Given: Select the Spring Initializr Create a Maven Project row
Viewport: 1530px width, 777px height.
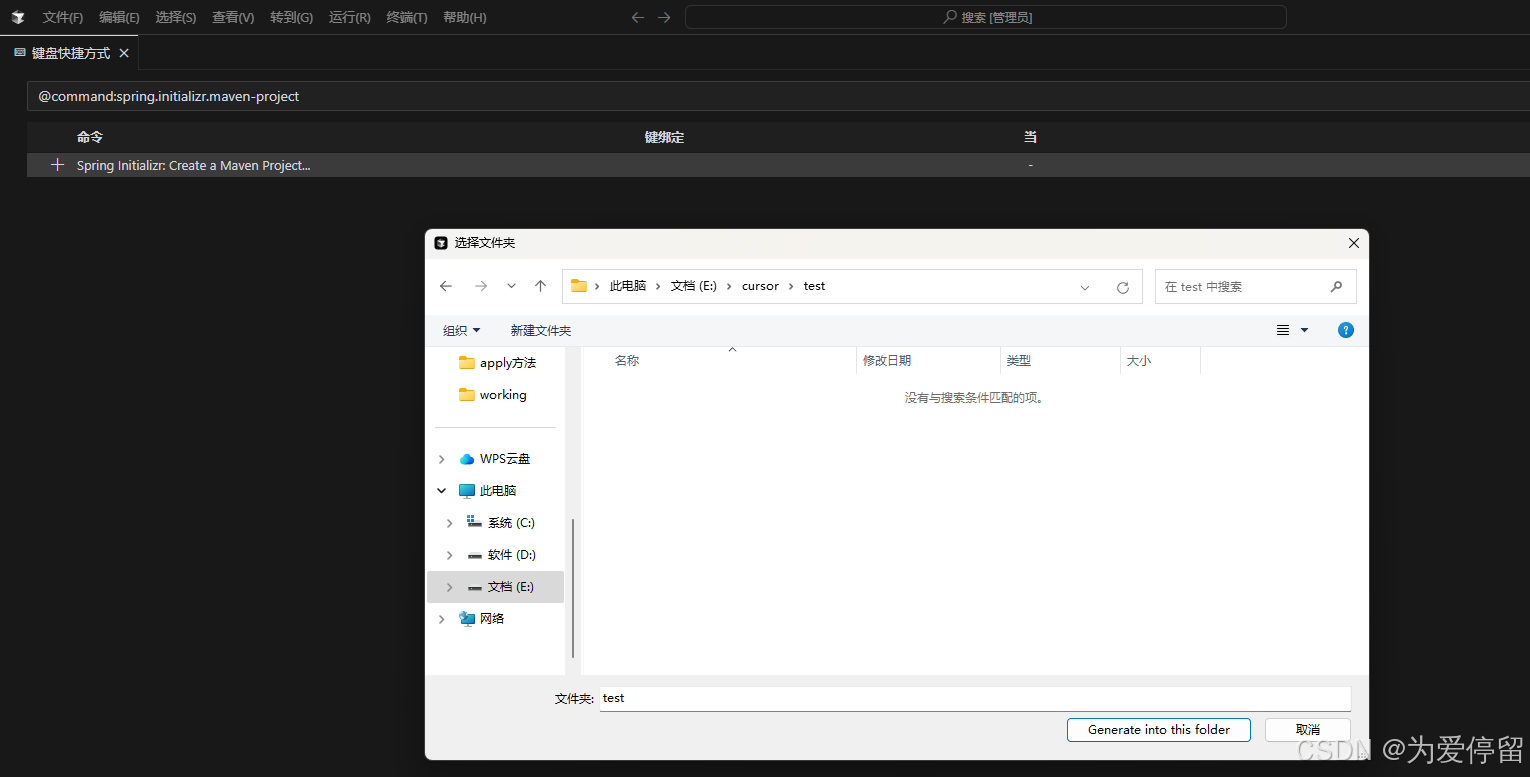Looking at the screenshot, I should [x=778, y=165].
